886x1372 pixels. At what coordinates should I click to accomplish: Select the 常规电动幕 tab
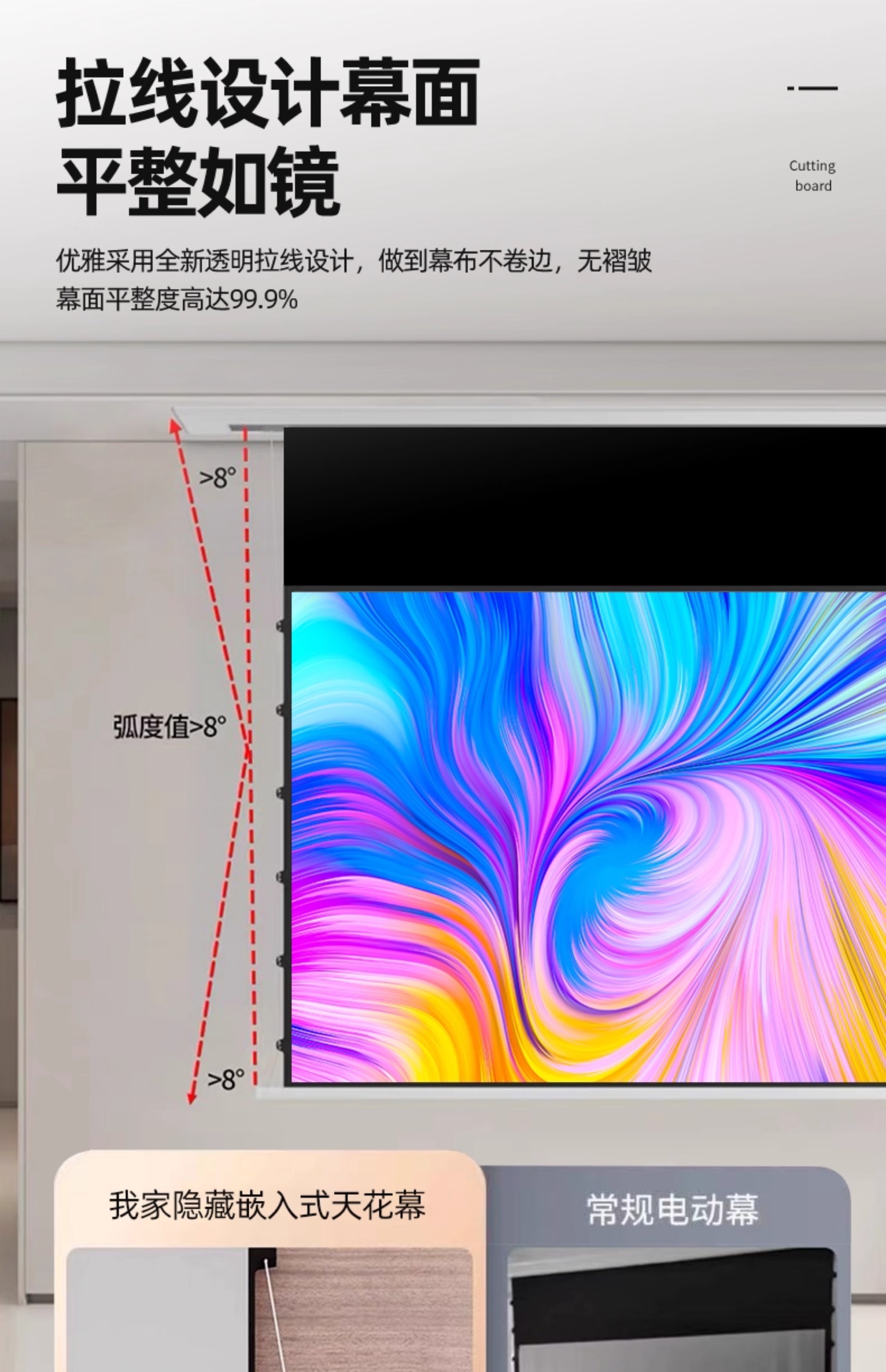pyautogui.click(x=672, y=1209)
